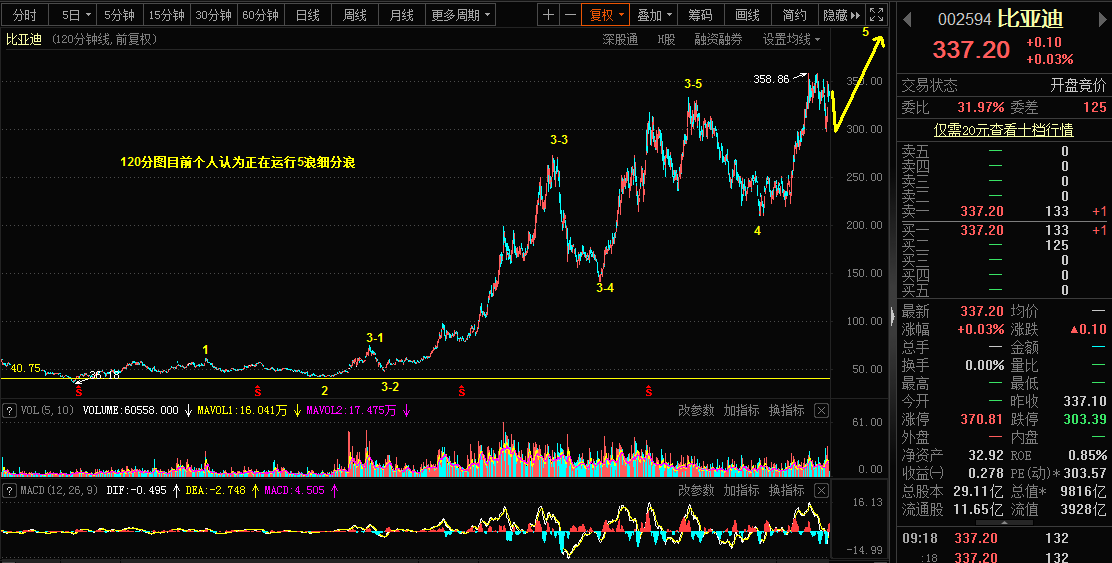The image size is (1112, 563).
Task: Click 加指标 in the VOL panel
Action: pos(741,411)
